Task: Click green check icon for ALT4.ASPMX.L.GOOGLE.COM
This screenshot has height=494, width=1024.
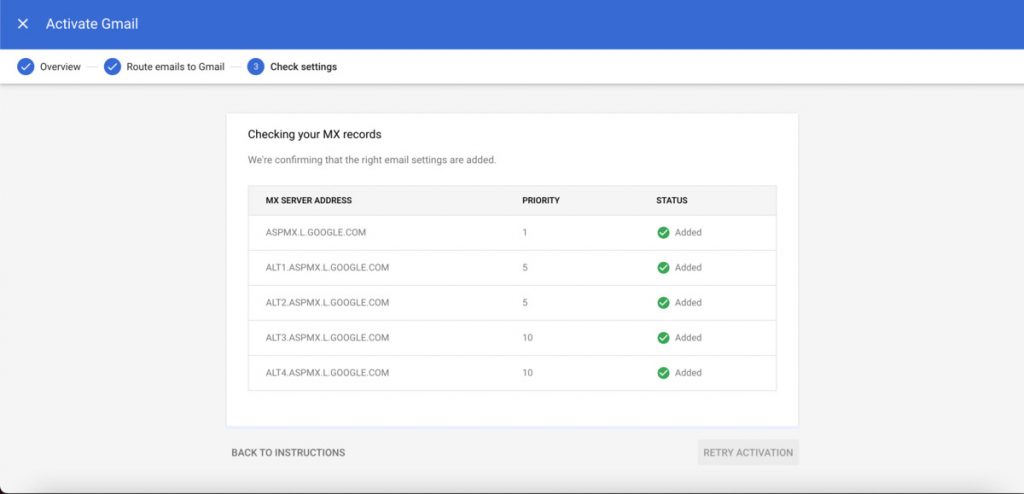Action: pyautogui.click(x=663, y=373)
